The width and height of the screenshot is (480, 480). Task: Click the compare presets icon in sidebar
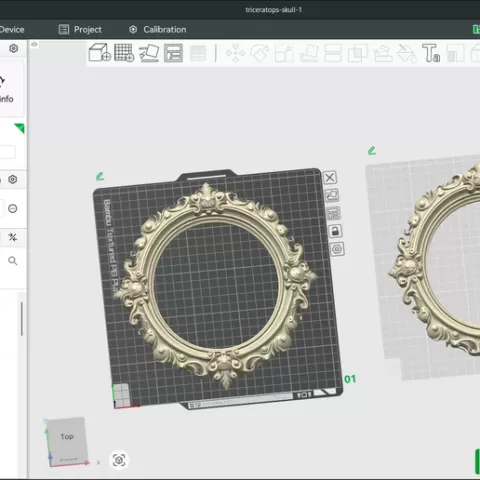coord(13,238)
